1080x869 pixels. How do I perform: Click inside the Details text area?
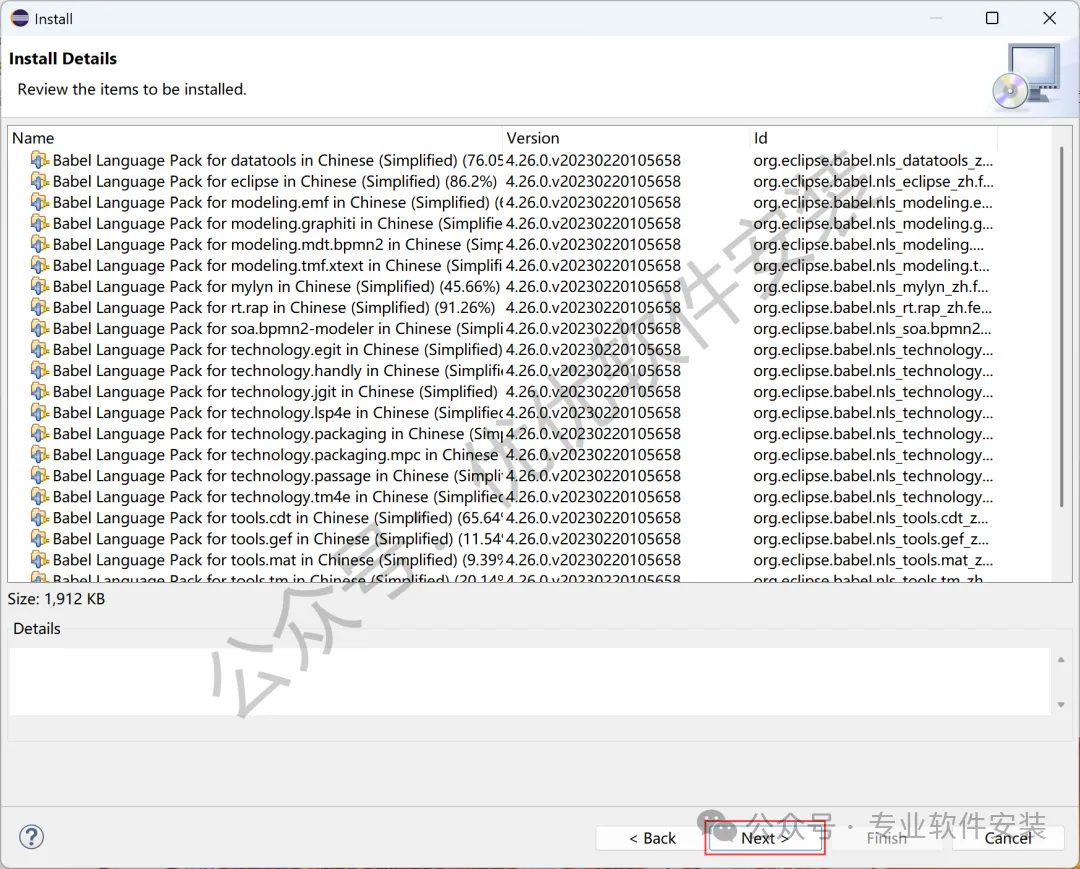tap(530, 681)
